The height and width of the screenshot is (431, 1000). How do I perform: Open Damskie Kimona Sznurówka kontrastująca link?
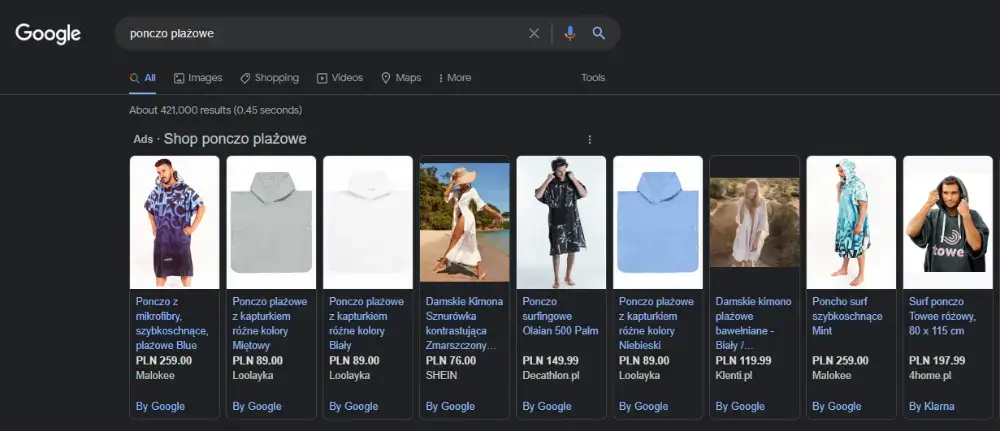[x=464, y=323]
